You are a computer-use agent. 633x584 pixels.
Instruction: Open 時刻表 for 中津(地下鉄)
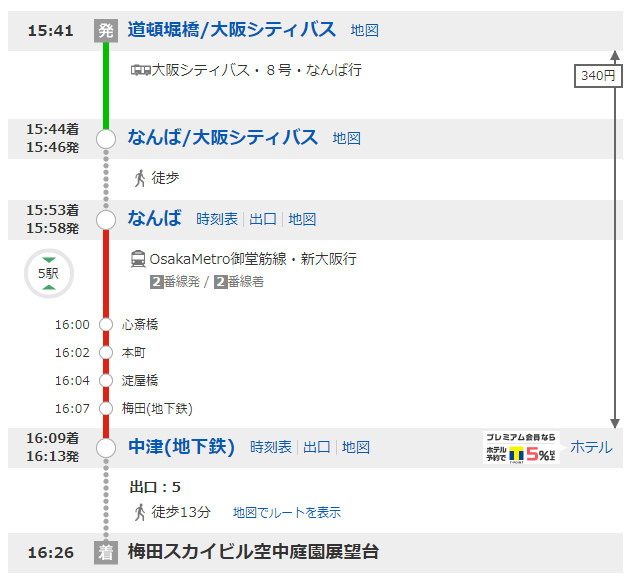point(271,447)
